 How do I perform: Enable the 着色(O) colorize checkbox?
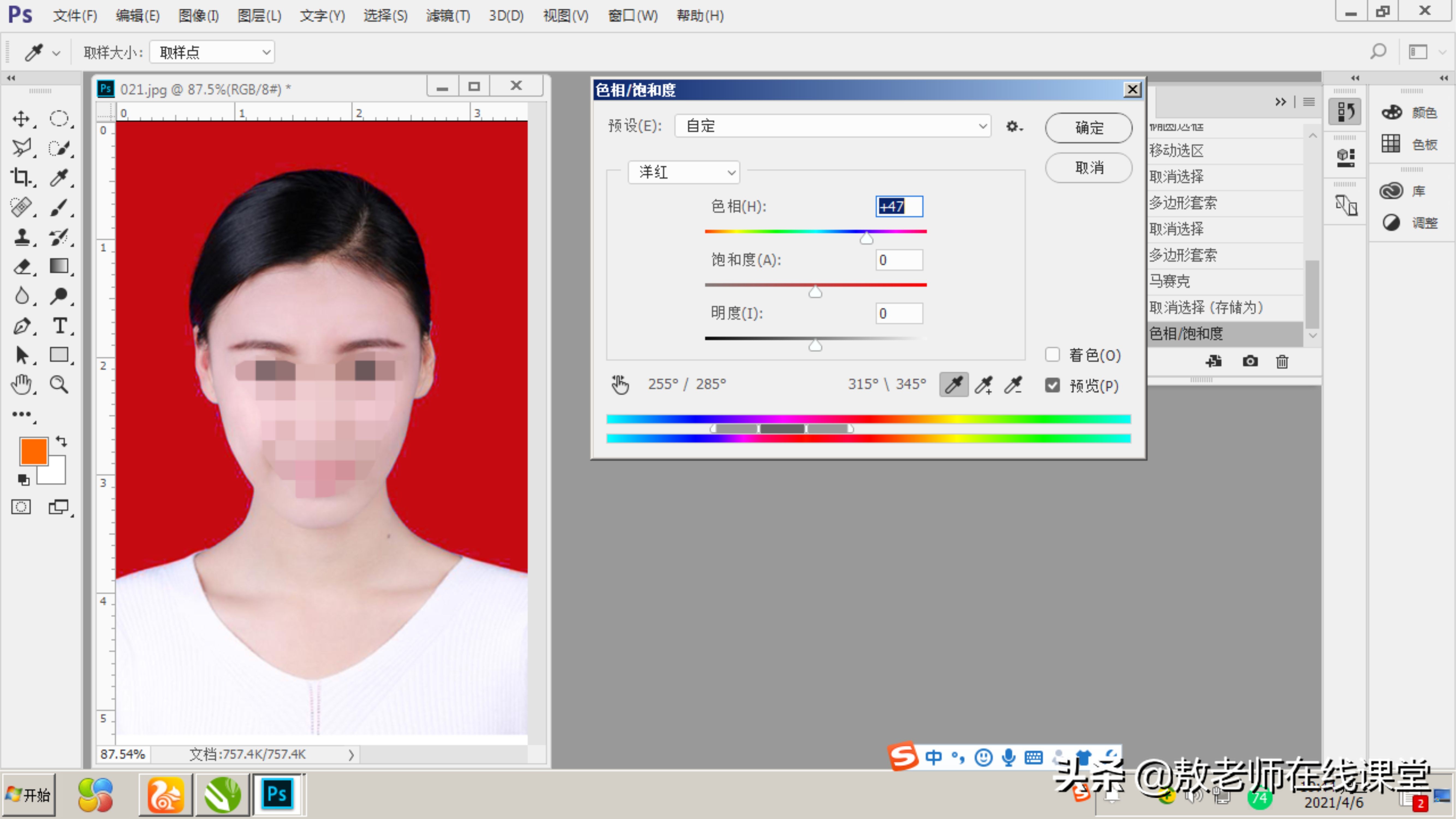[1053, 354]
